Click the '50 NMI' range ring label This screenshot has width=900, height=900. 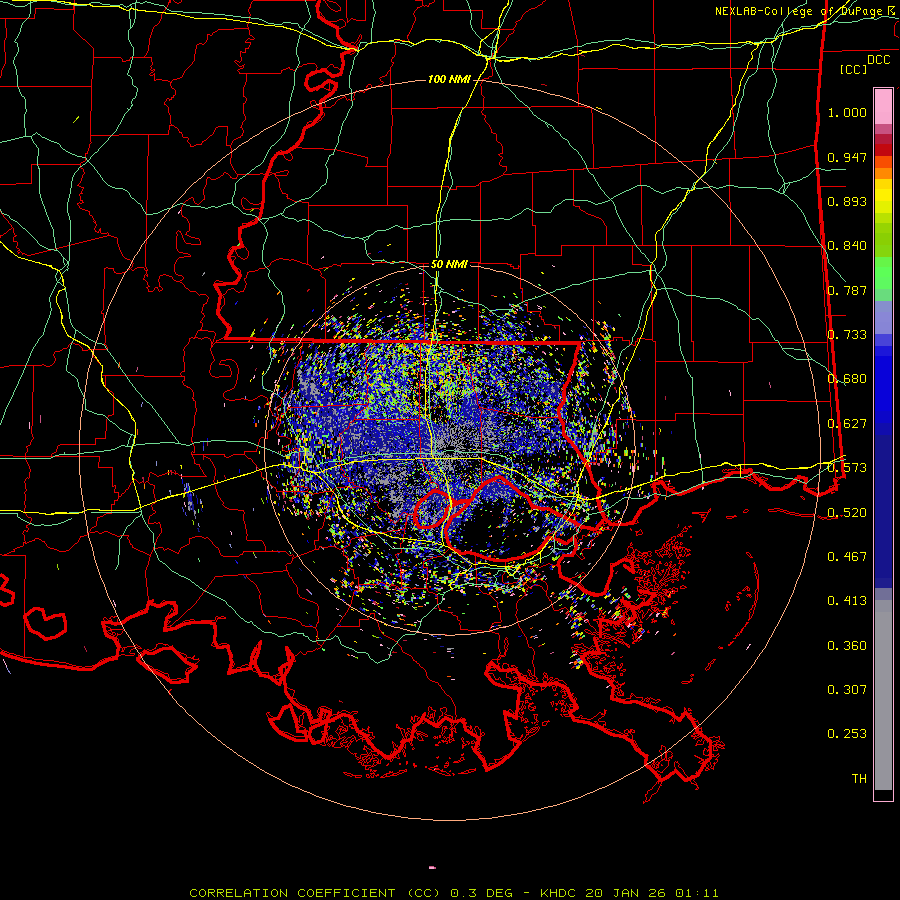(x=449, y=264)
